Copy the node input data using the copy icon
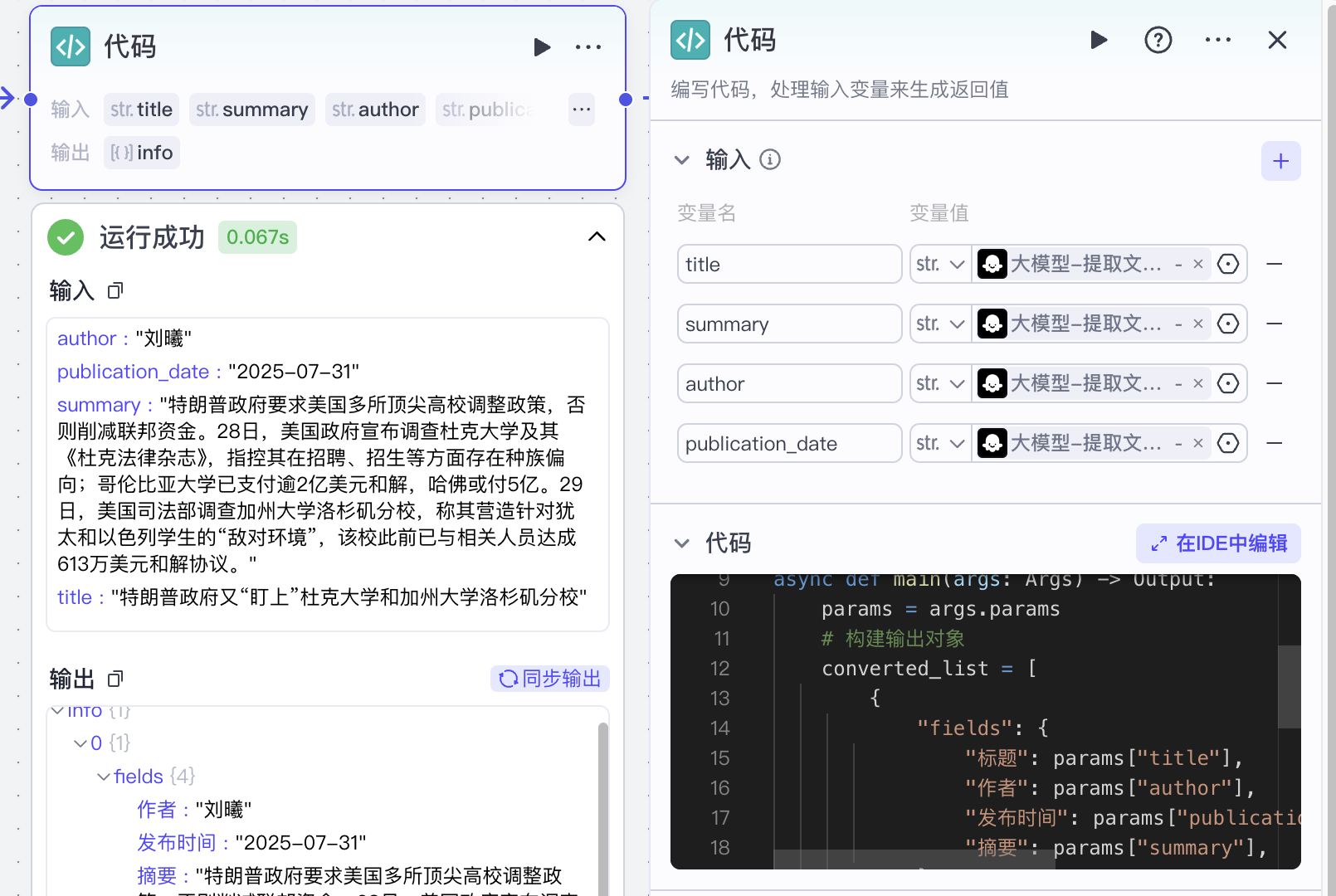 tap(115, 290)
